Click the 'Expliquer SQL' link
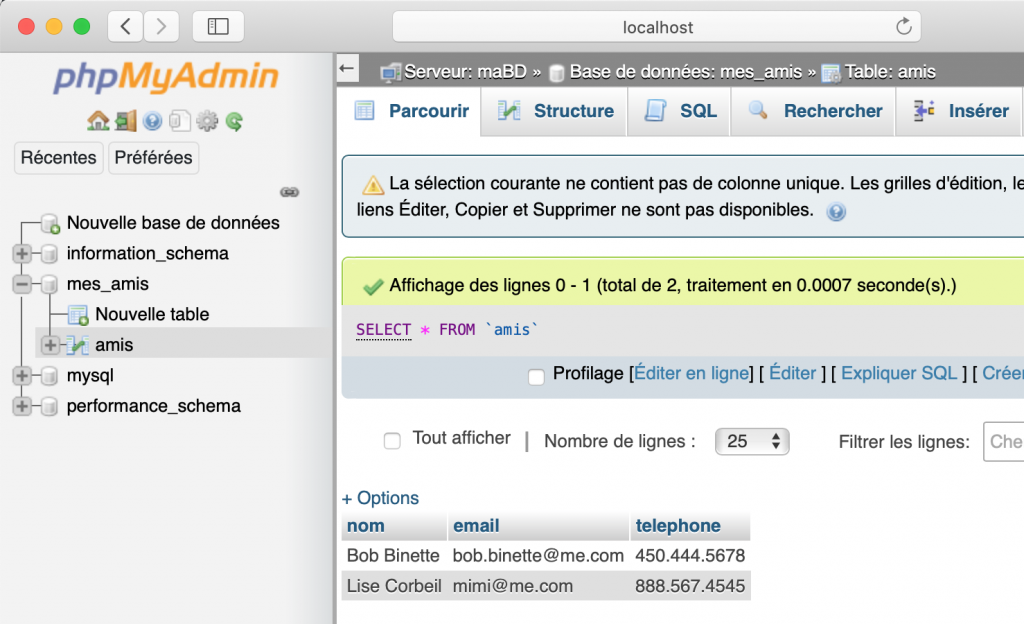This screenshot has width=1024, height=624. click(899, 373)
